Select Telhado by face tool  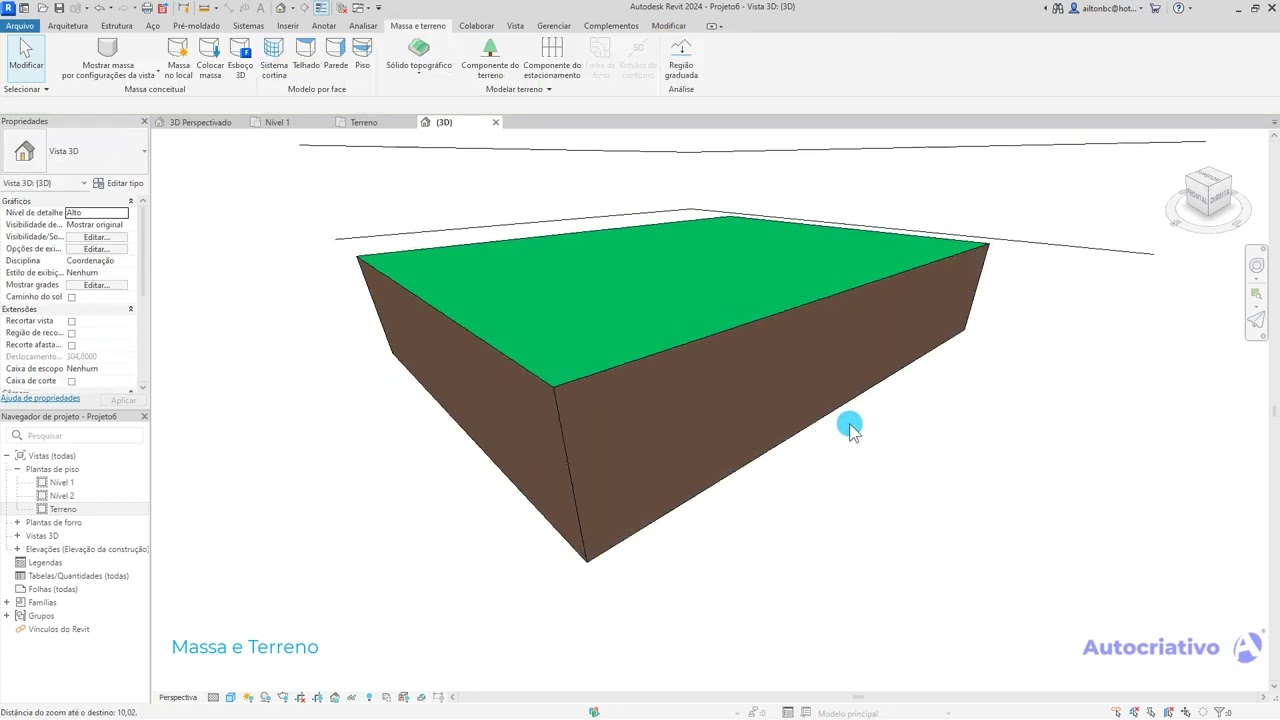(306, 54)
